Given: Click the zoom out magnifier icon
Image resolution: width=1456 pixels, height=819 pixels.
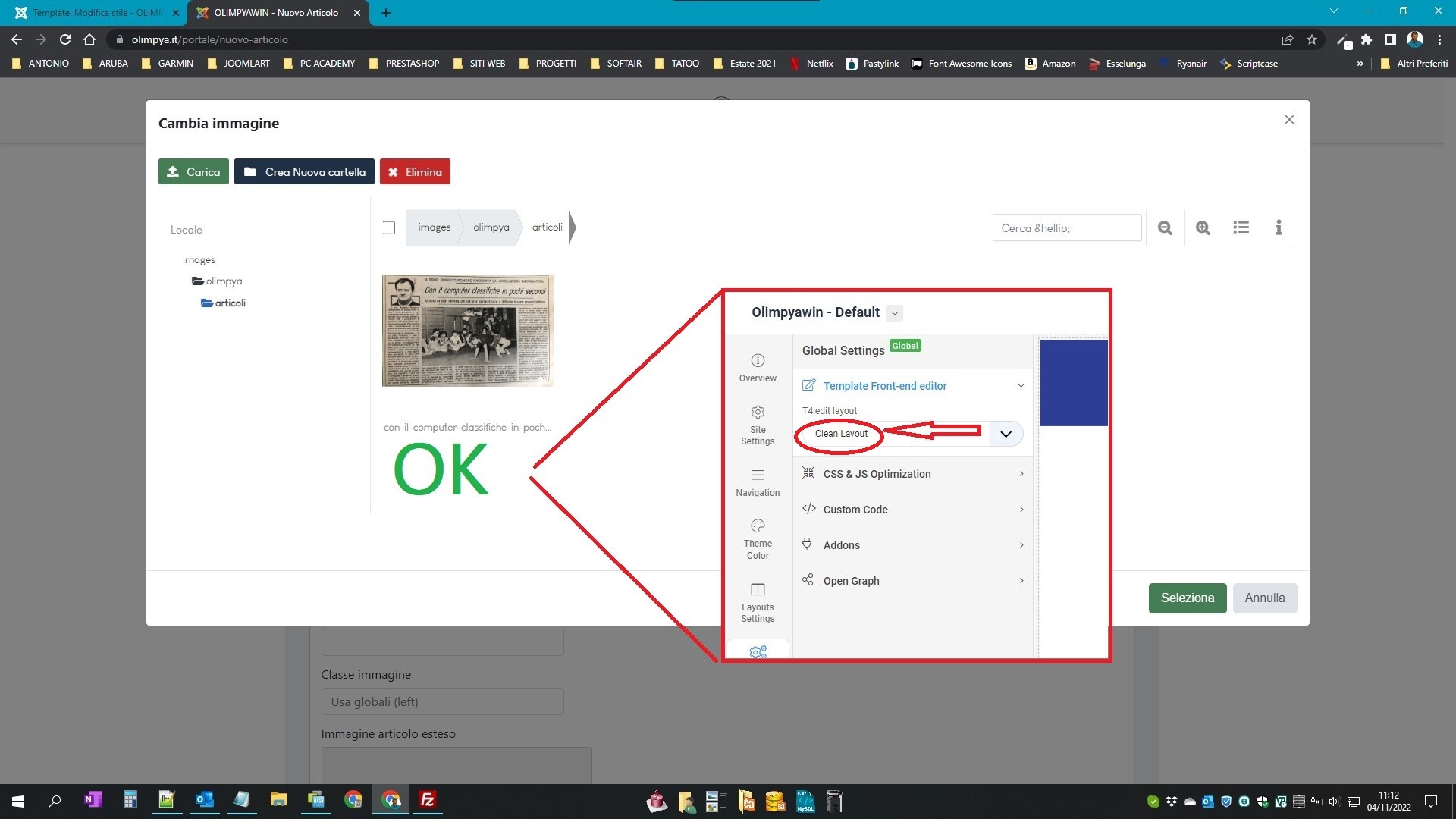Looking at the screenshot, I should [1165, 227].
